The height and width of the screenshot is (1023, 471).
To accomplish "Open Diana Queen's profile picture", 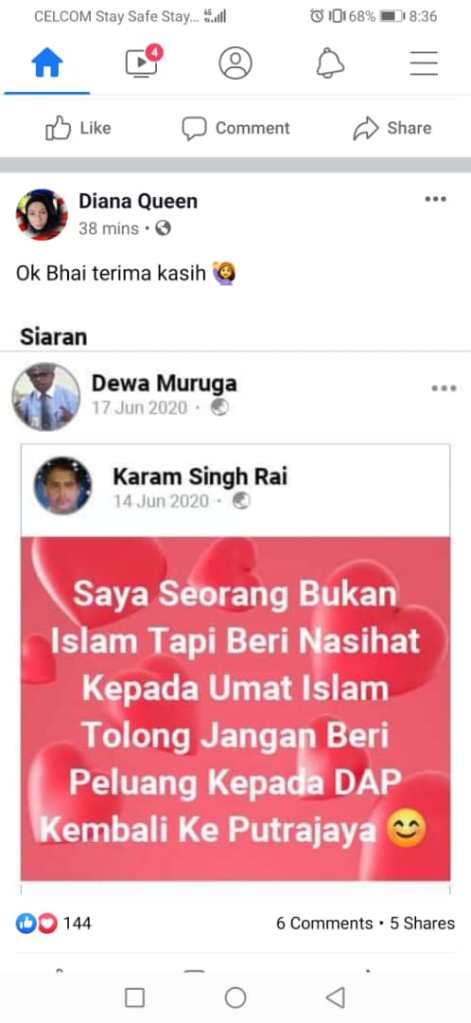I will coord(42,215).
